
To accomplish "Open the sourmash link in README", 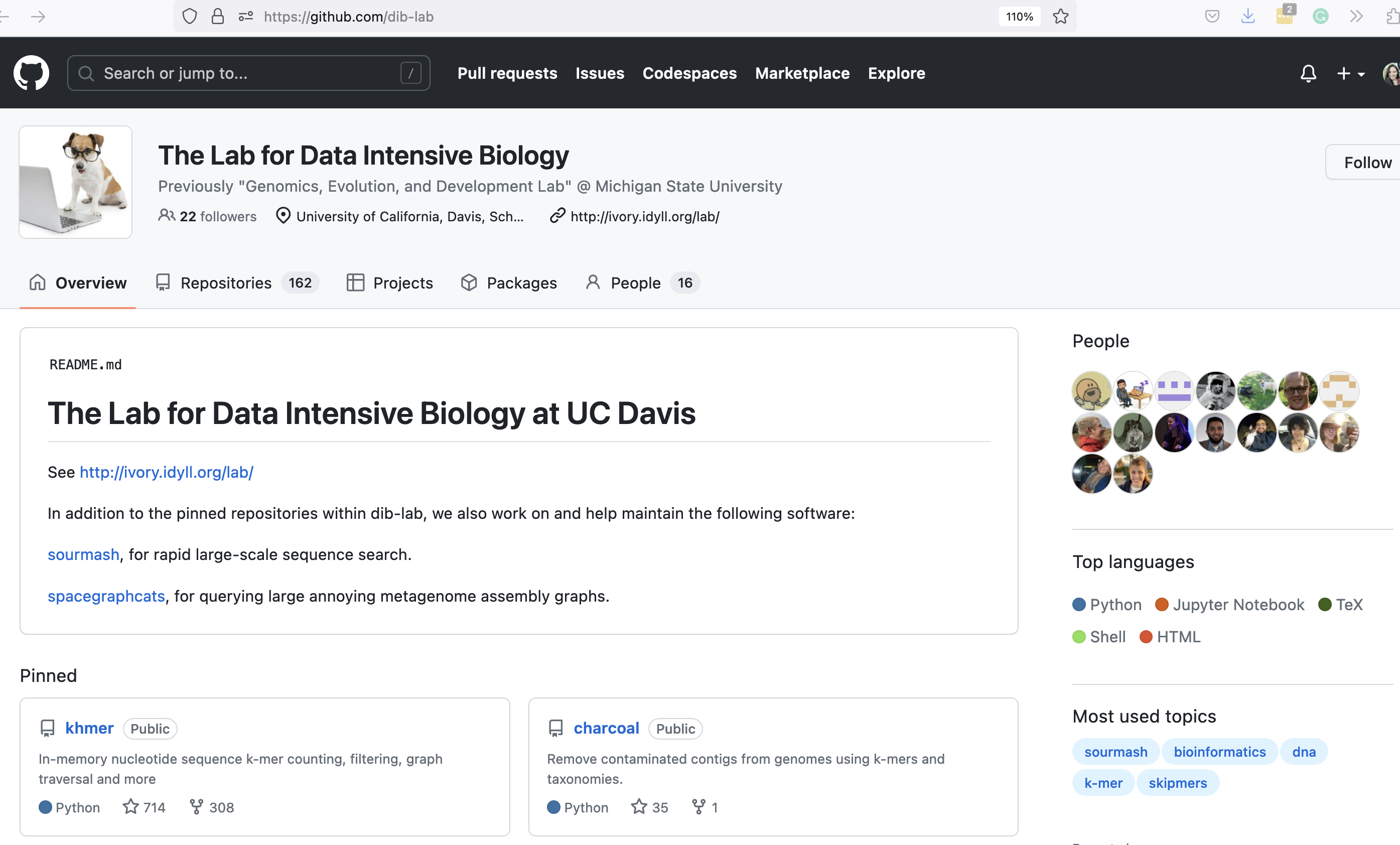I will (x=83, y=554).
